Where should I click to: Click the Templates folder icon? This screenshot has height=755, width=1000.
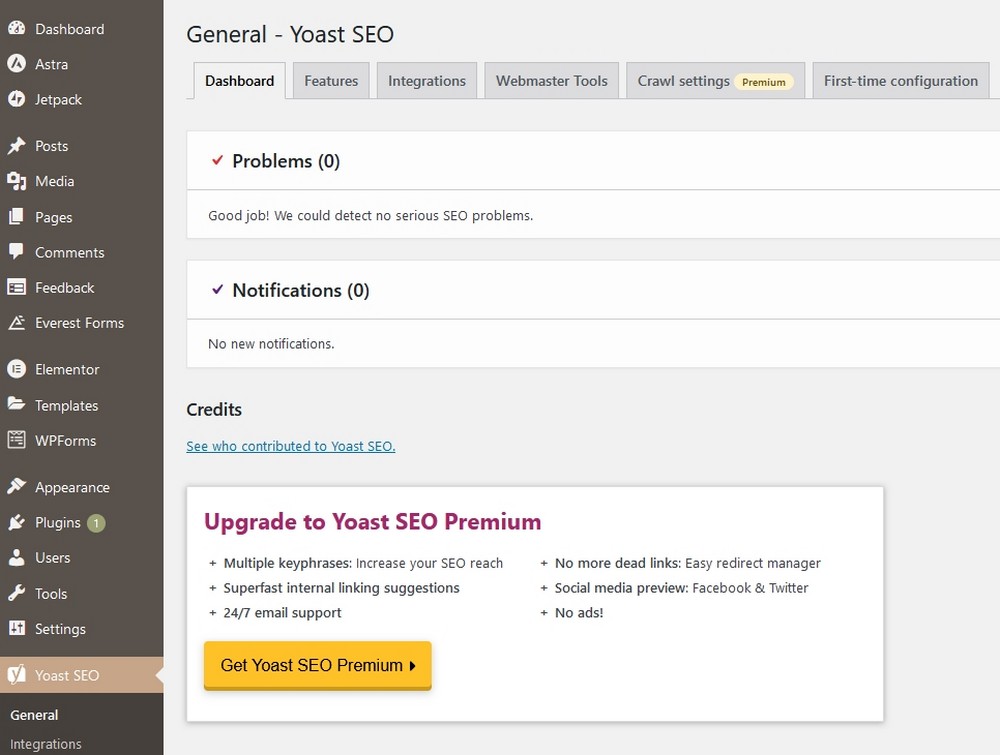pos(17,404)
